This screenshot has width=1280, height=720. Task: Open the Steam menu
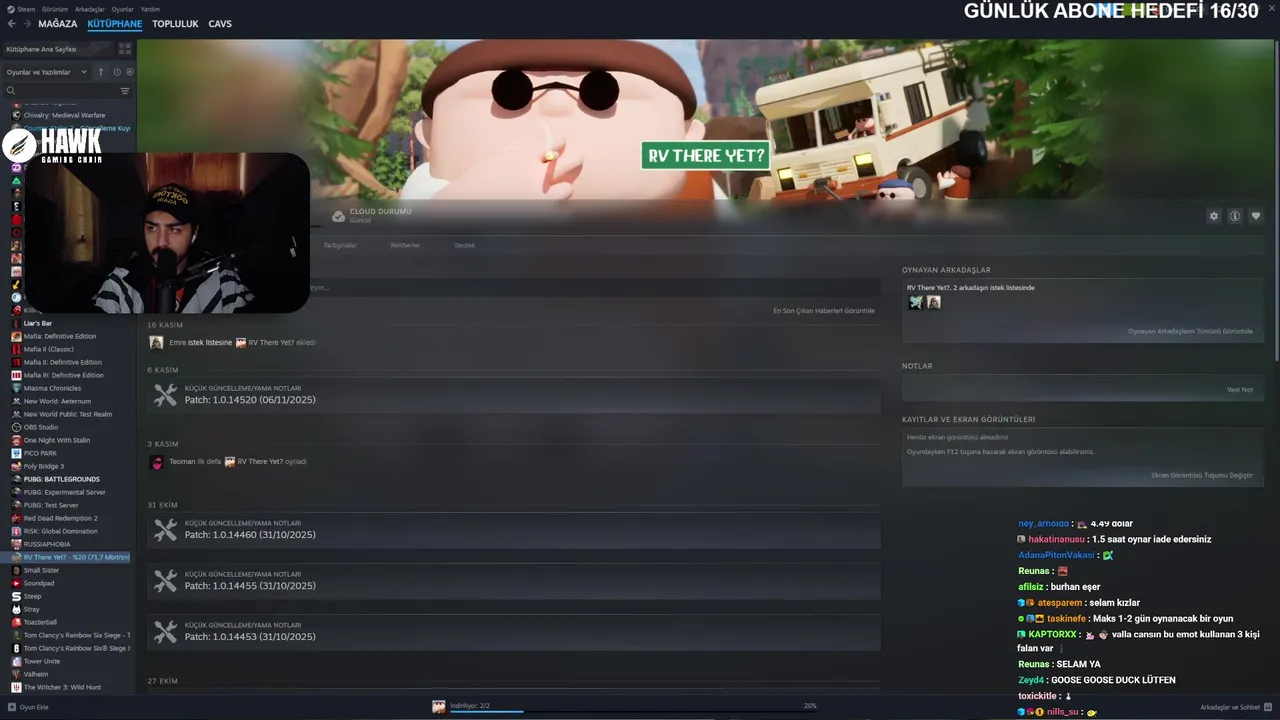click(x=25, y=9)
